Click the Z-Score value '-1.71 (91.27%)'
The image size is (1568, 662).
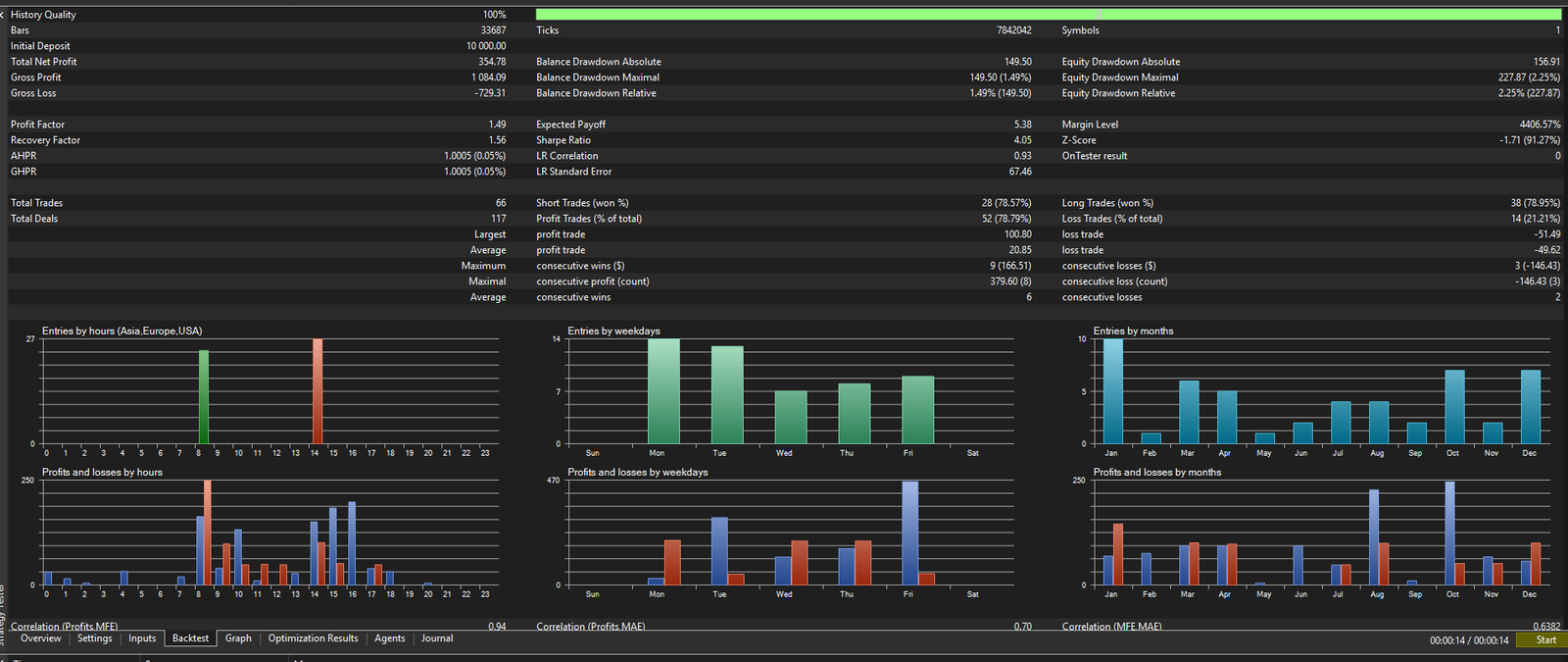[x=1530, y=140]
